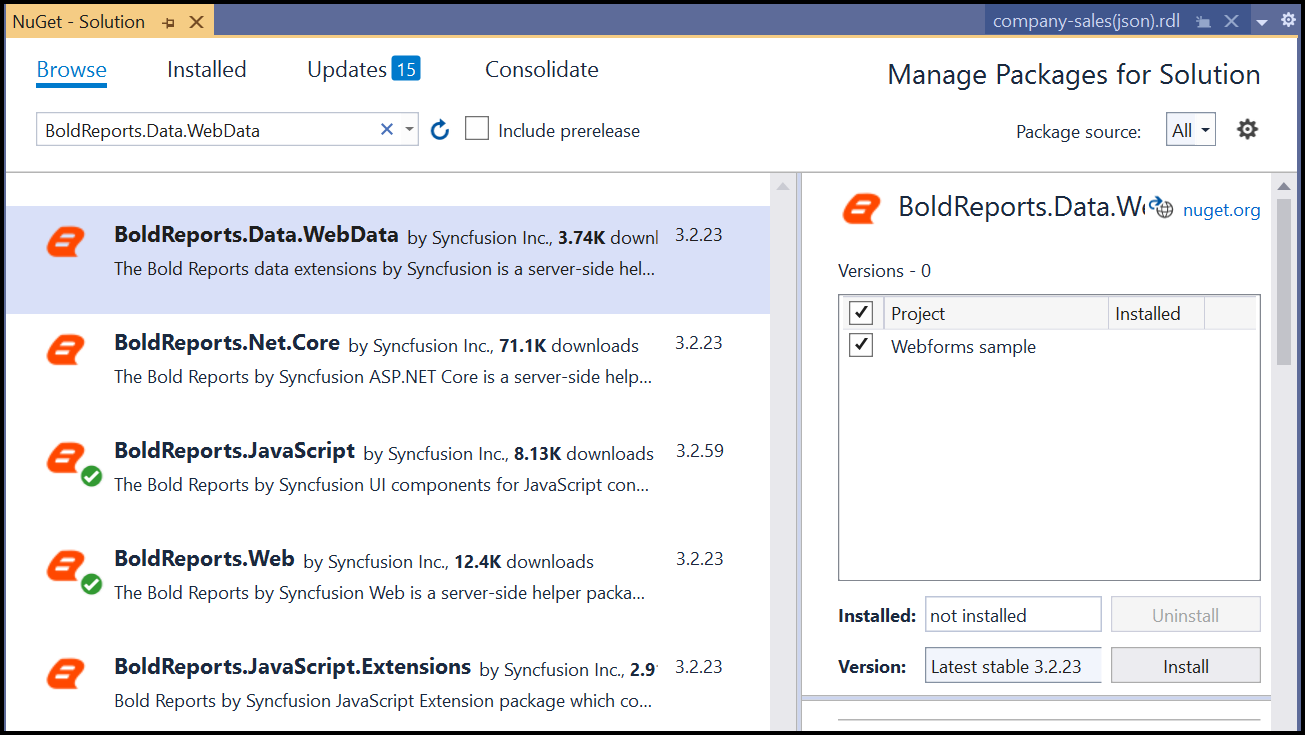Viewport: 1305px width, 735px height.
Task: Select the BoldReports.JavaScript.Extensions package name
Action: 293,667
